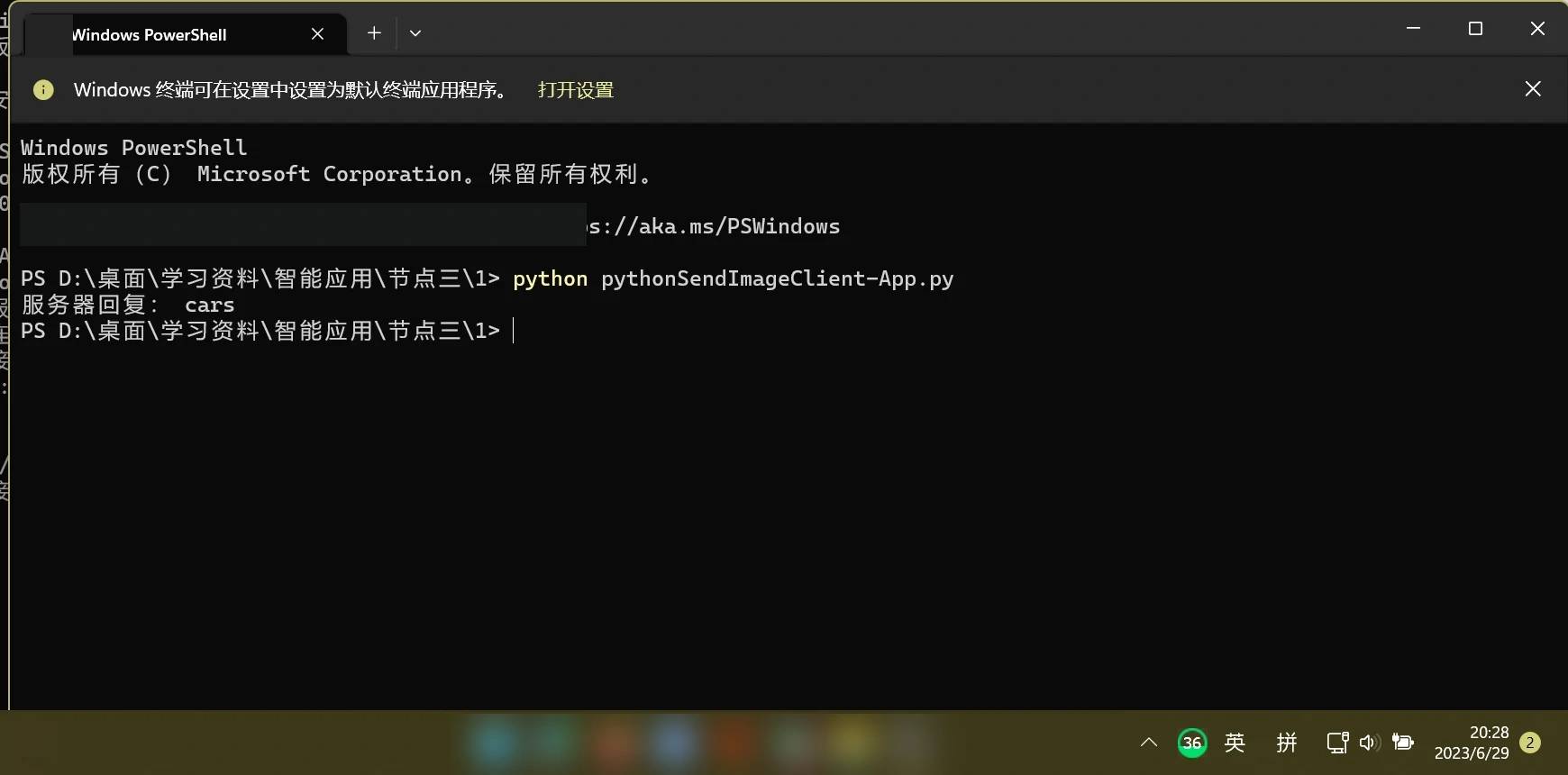This screenshot has width=1568, height=775.
Task: Open the clock showing 20:28
Action: [1472, 743]
